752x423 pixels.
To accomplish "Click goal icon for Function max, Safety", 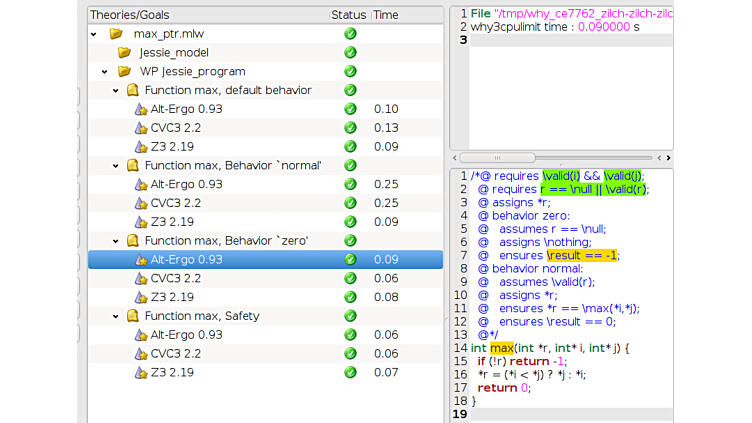I will tap(132, 316).
